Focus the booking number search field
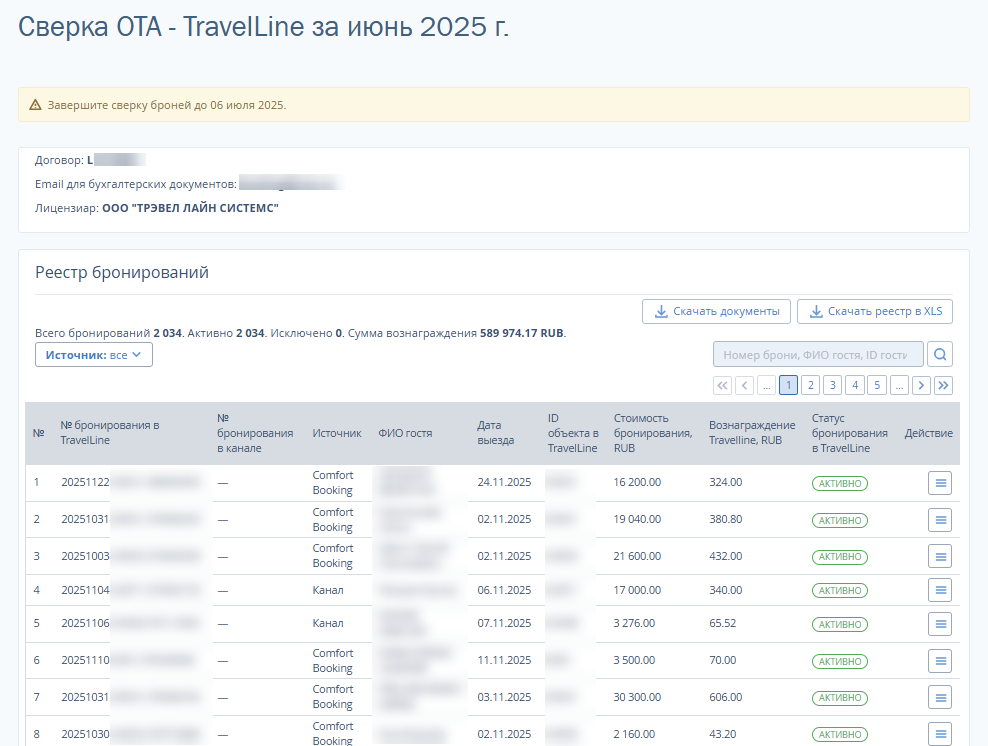The width and height of the screenshot is (988, 746). pyautogui.click(x=817, y=354)
